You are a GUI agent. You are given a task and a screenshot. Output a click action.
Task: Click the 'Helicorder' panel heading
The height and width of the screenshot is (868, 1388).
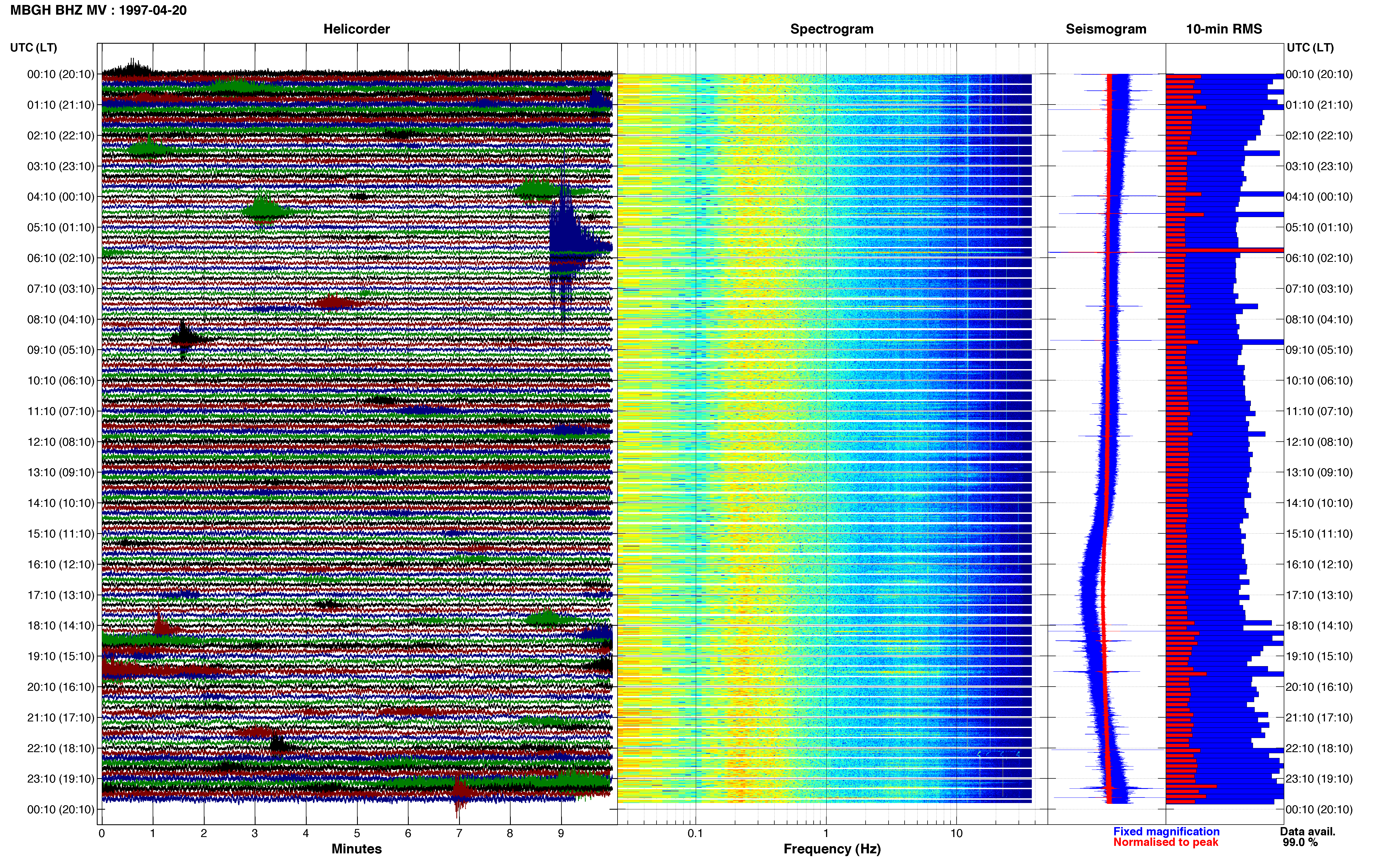(356, 29)
